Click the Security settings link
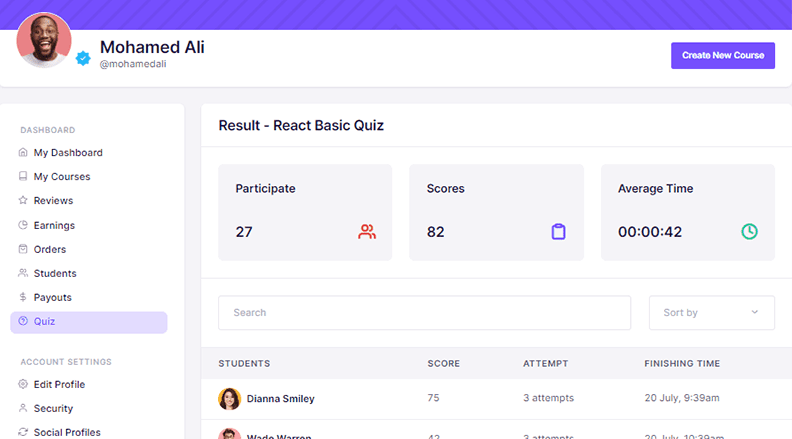792x439 pixels. click(x=53, y=408)
